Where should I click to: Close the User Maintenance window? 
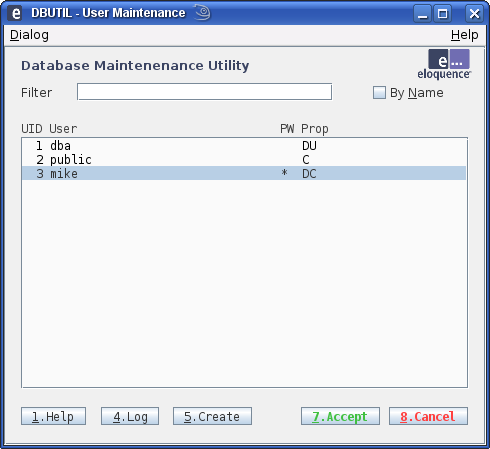click(x=474, y=14)
